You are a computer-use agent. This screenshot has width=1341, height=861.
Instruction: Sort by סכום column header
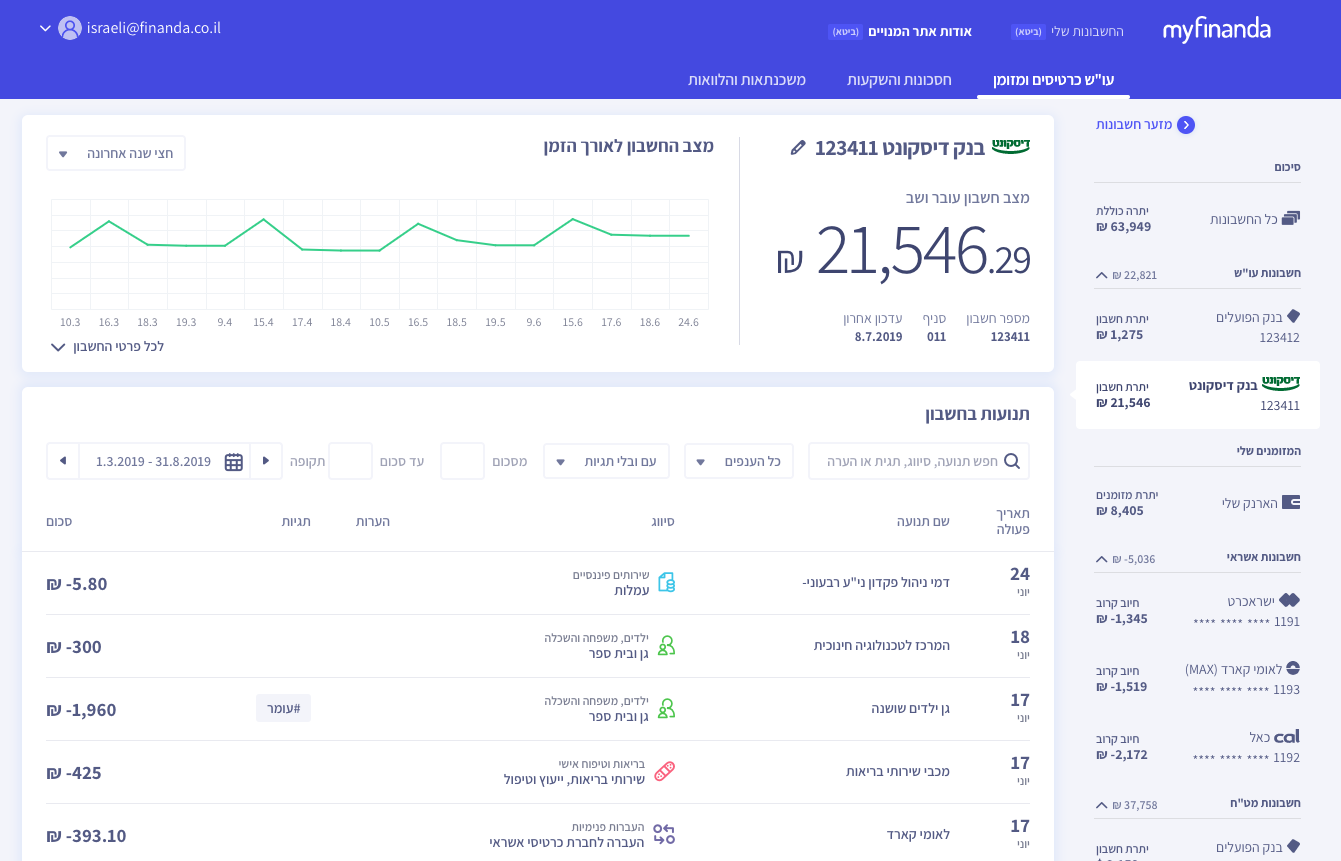click(x=59, y=521)
